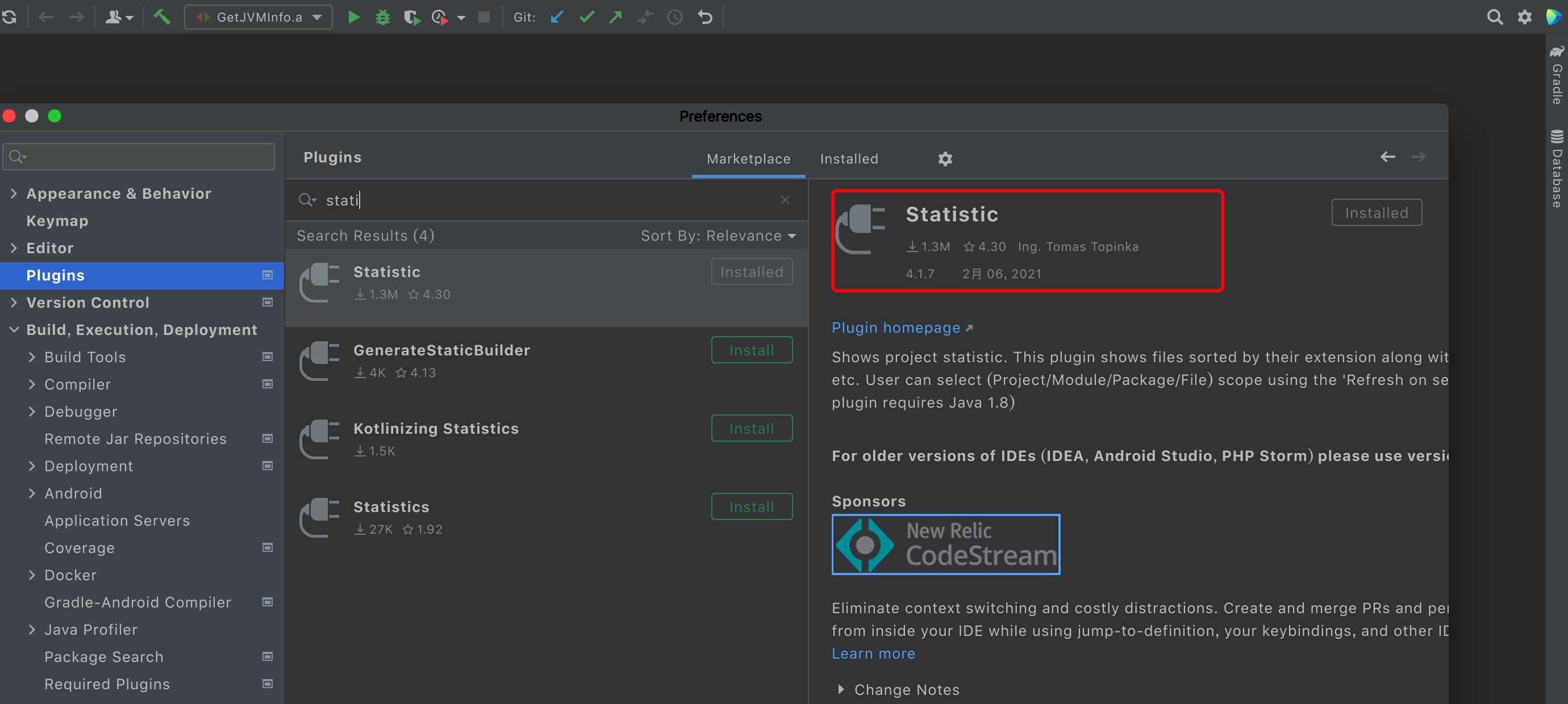The image size is (1568, 704).
Task: Click the Debug bug icon
Action: (x=382, y=17)
